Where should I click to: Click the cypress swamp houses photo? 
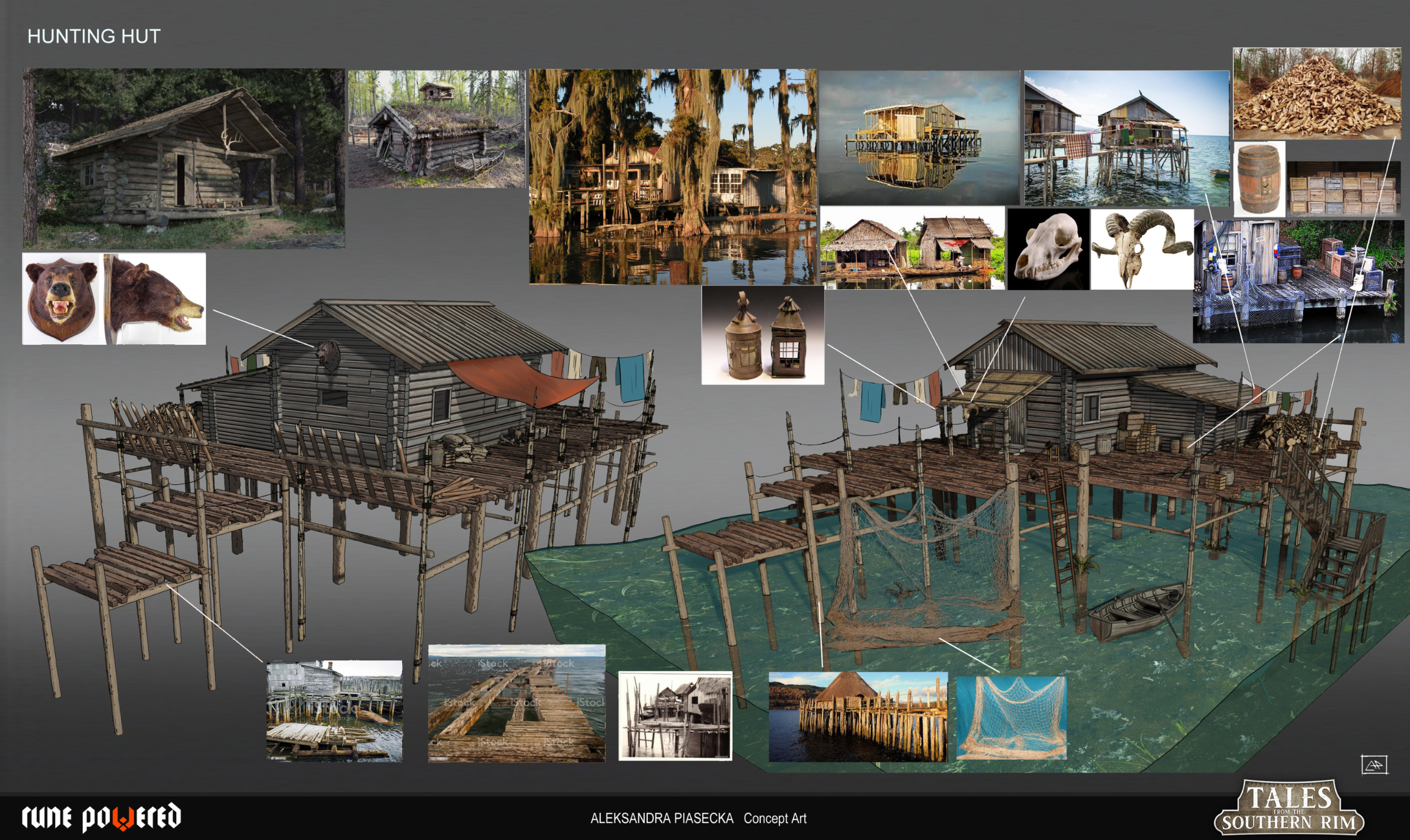673,177
